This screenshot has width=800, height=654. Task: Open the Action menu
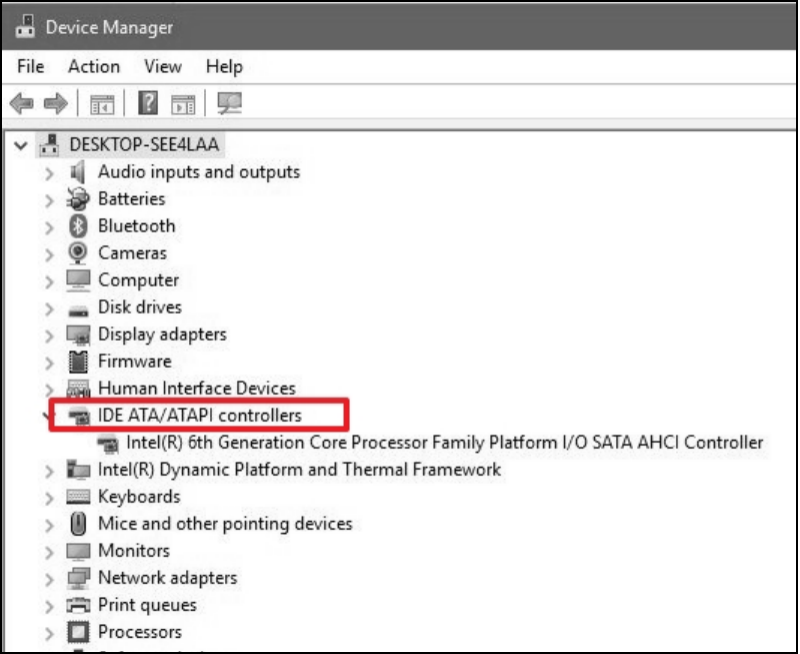click(93, 66)
